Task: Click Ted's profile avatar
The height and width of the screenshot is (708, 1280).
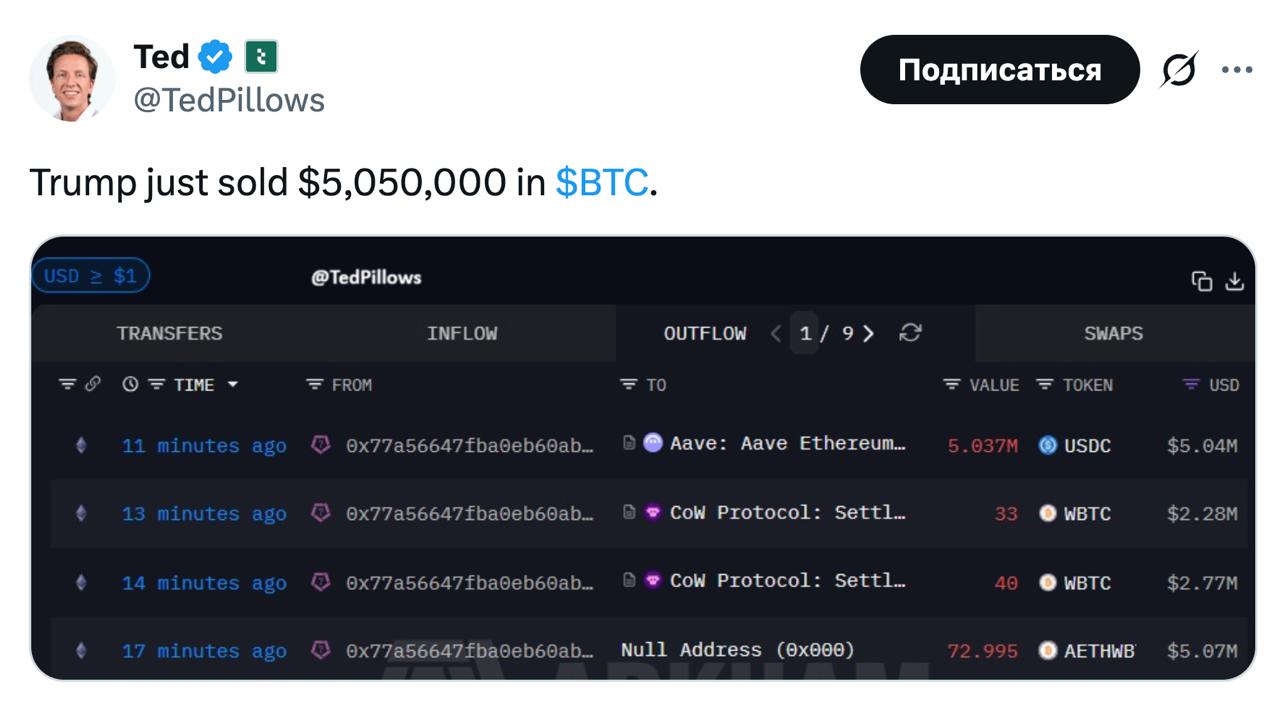Action: (x=72, y=78)
